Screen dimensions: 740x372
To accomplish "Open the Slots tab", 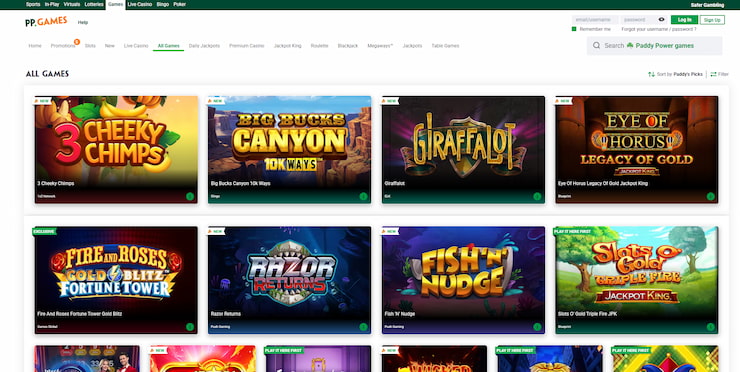I will click(90, 46).
